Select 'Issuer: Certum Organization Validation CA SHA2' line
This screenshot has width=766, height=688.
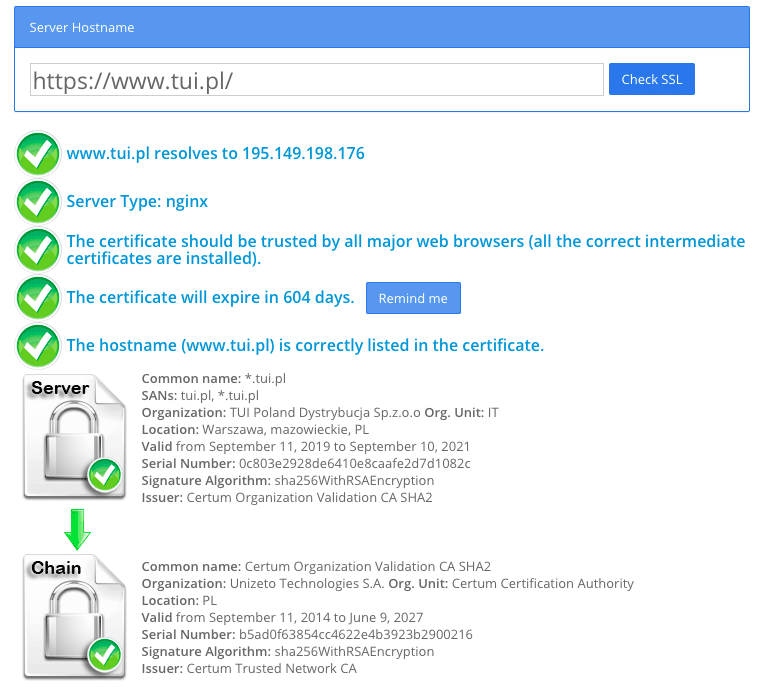click(287, 498)
